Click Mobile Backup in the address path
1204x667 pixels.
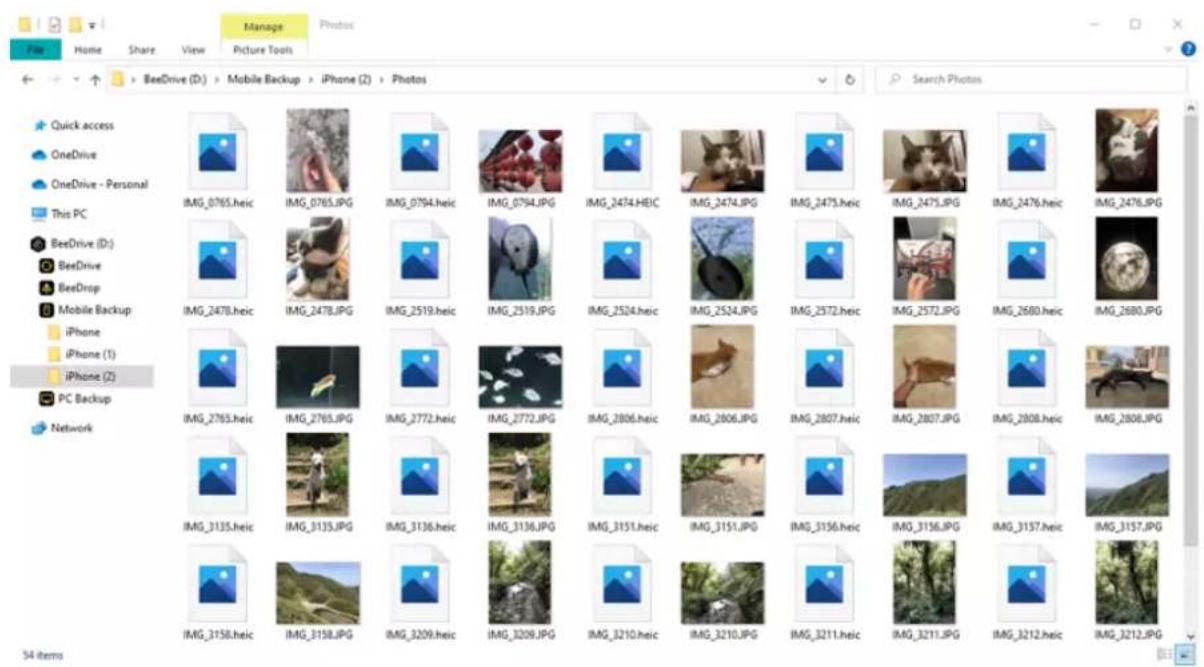[x=266, y=79]
